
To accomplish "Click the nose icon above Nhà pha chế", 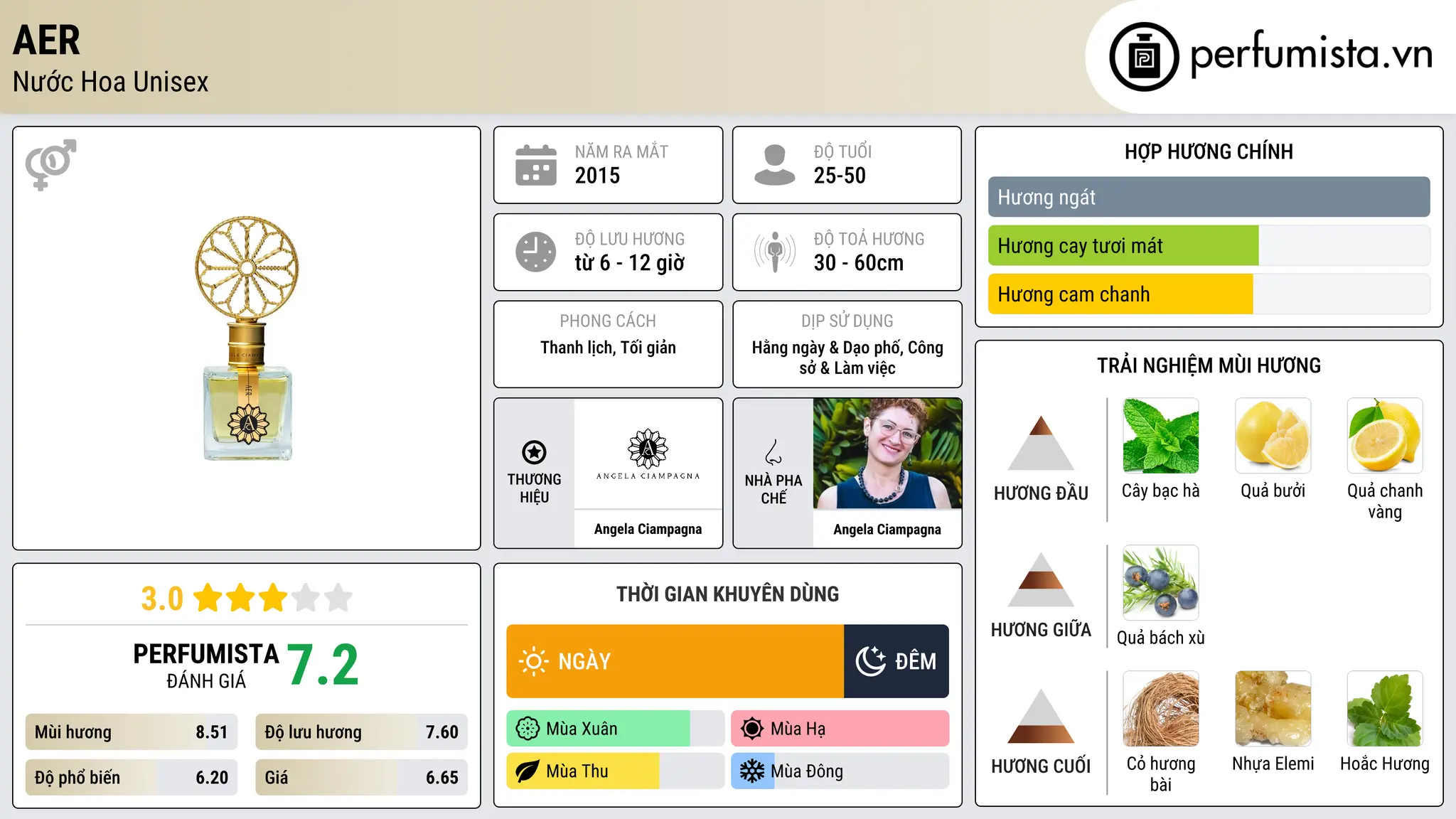I will click(773, 452).
